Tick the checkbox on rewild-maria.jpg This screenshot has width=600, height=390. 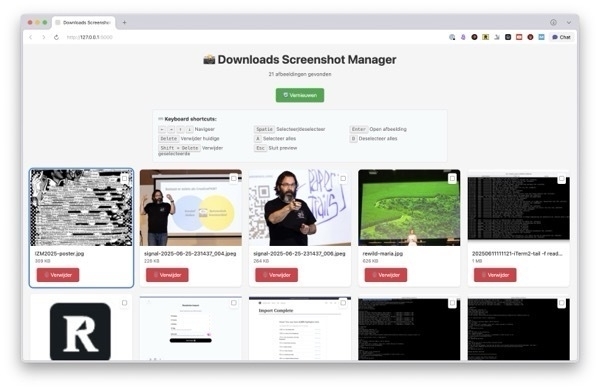pos(452,178)
